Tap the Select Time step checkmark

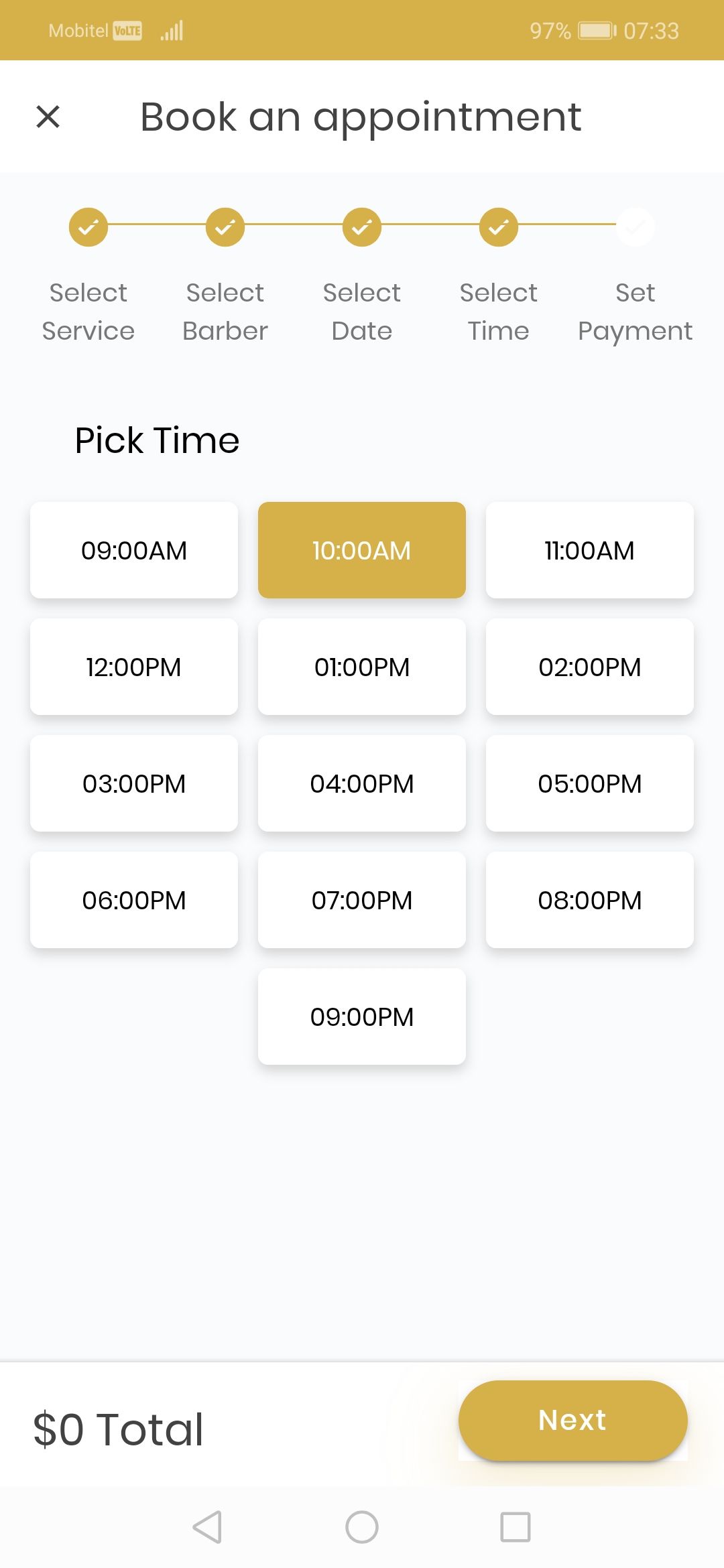click(x=499, y=227)
